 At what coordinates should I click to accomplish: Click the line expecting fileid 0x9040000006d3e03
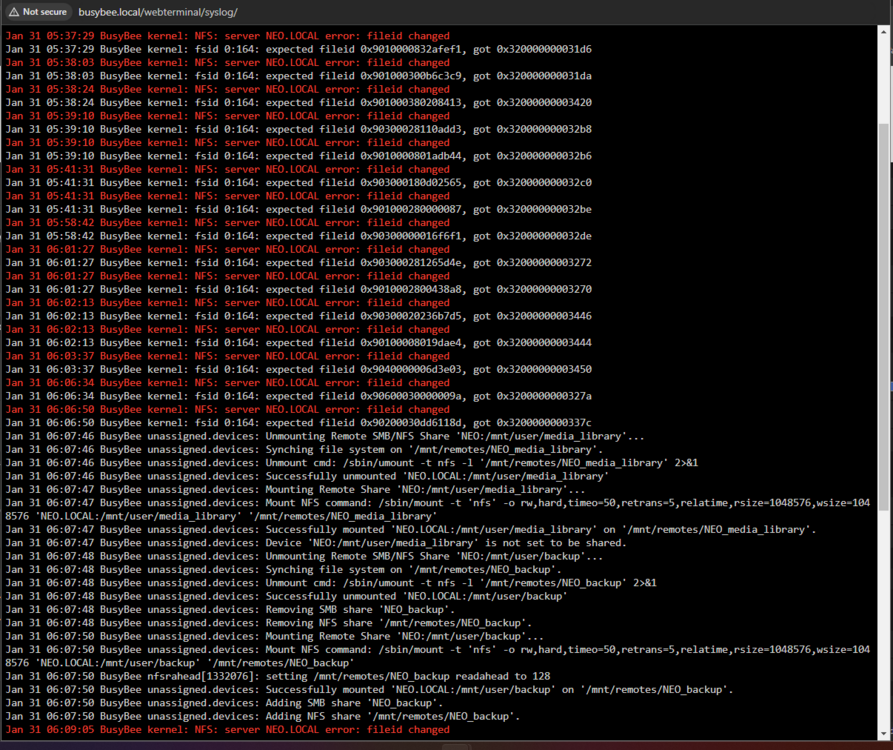298,370
